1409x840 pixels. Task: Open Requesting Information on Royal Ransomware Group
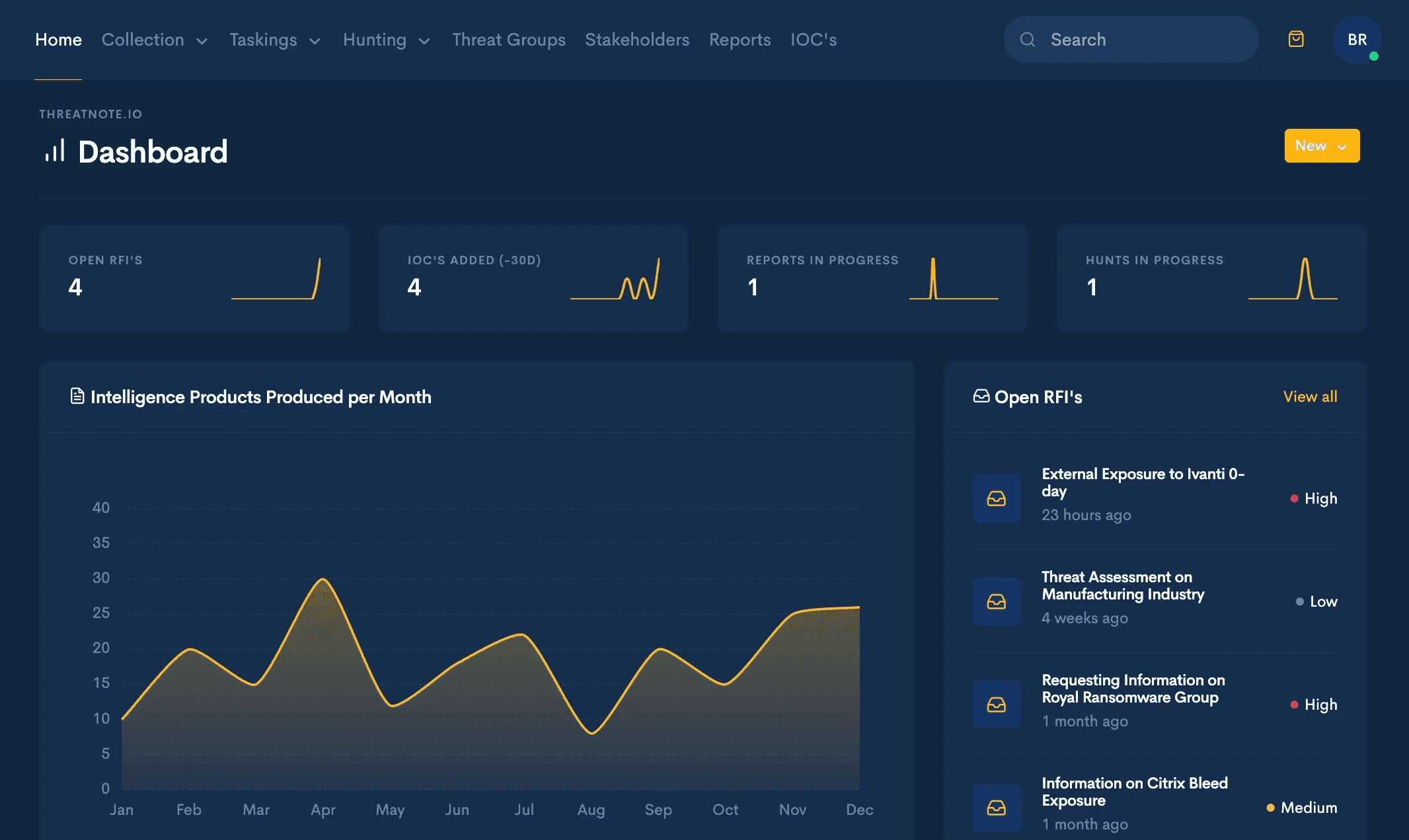(1133, 689)
